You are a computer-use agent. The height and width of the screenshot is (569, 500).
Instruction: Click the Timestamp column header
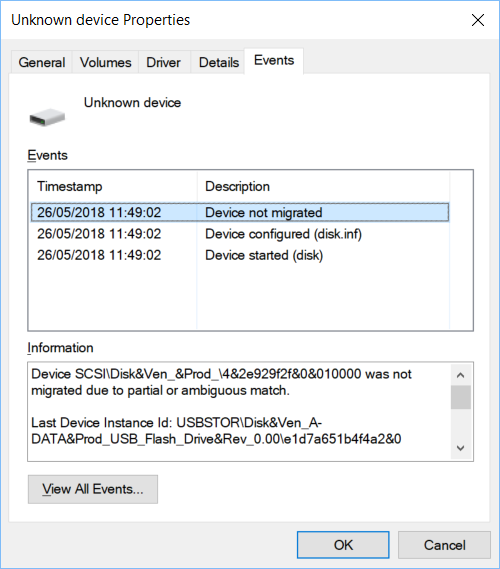point(113,187)
